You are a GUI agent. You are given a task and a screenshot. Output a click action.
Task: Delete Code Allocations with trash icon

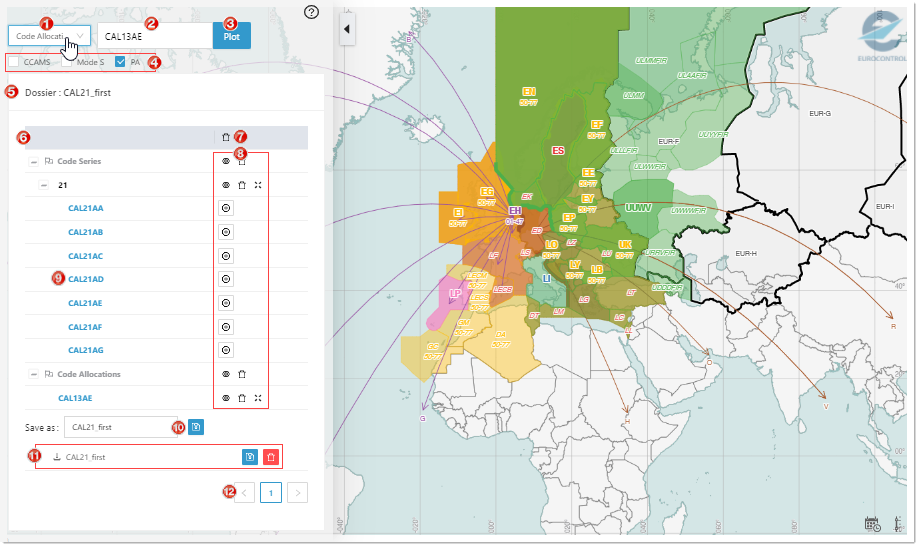pyautogui.click(x=242, y=374)
